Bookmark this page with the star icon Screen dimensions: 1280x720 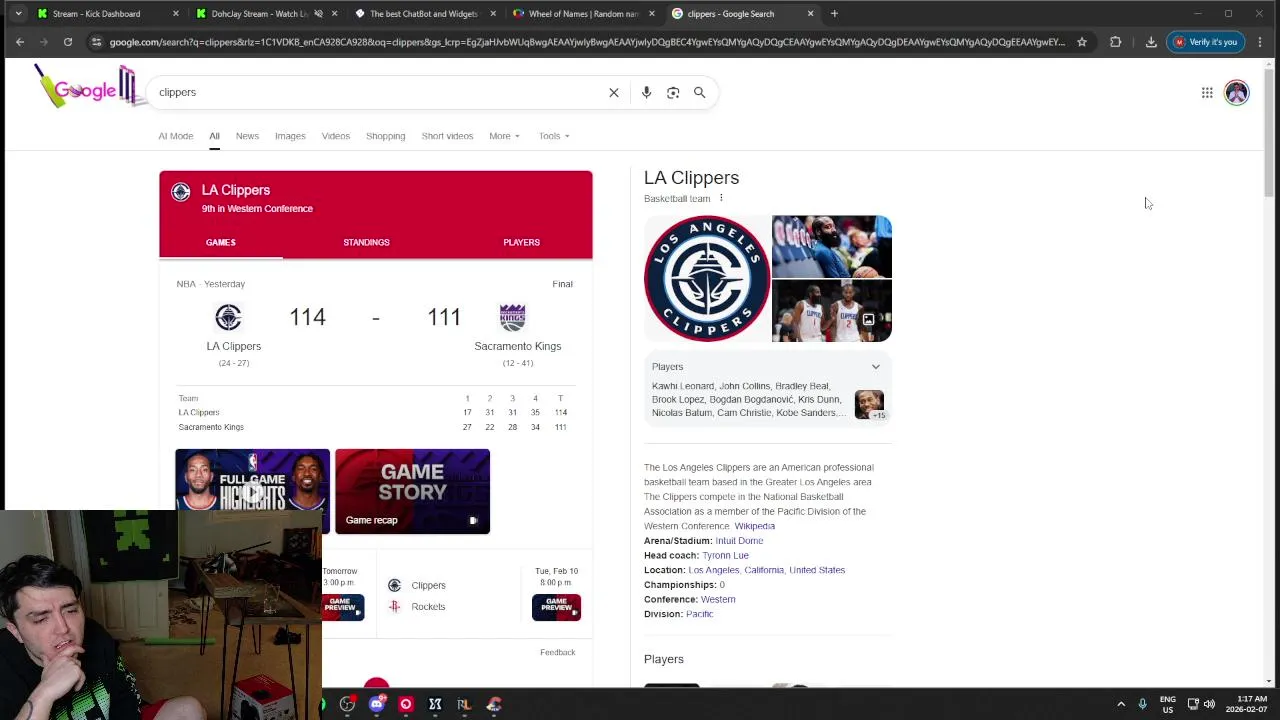(1082, 42)
